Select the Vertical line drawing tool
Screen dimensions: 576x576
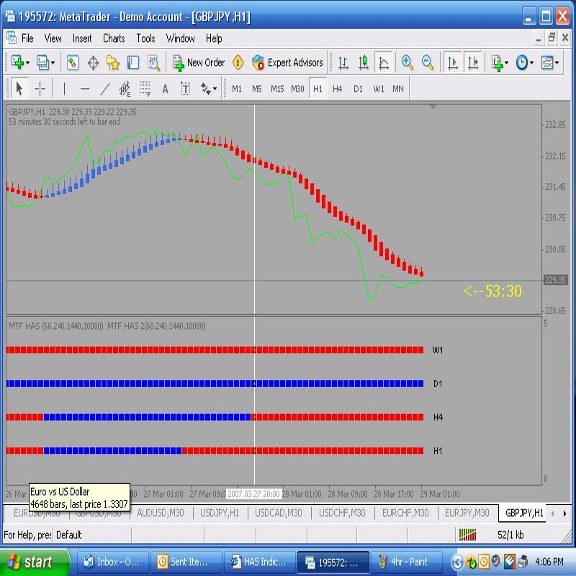point(64,89)
